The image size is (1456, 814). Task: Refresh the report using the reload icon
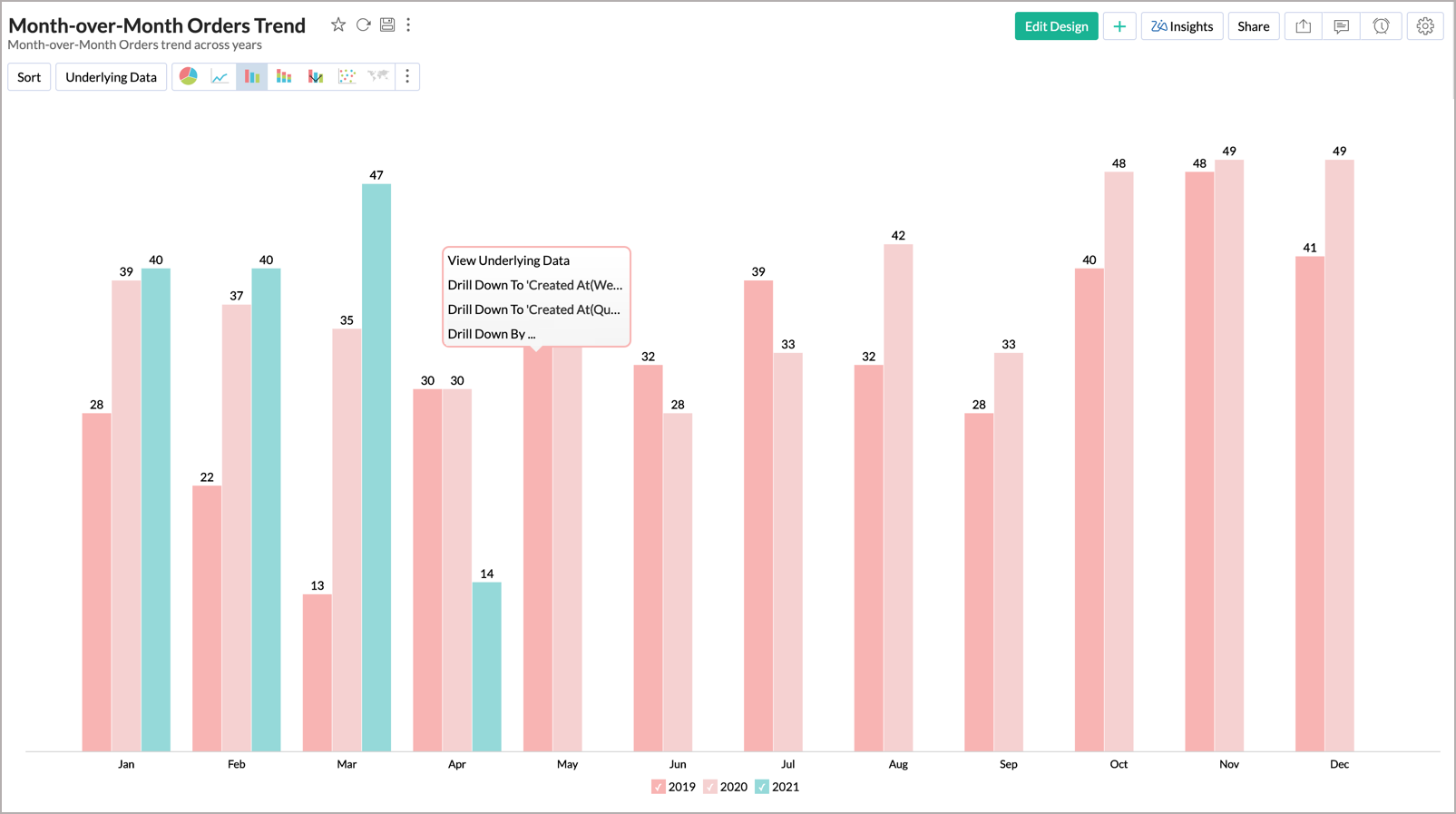[363, 25]
